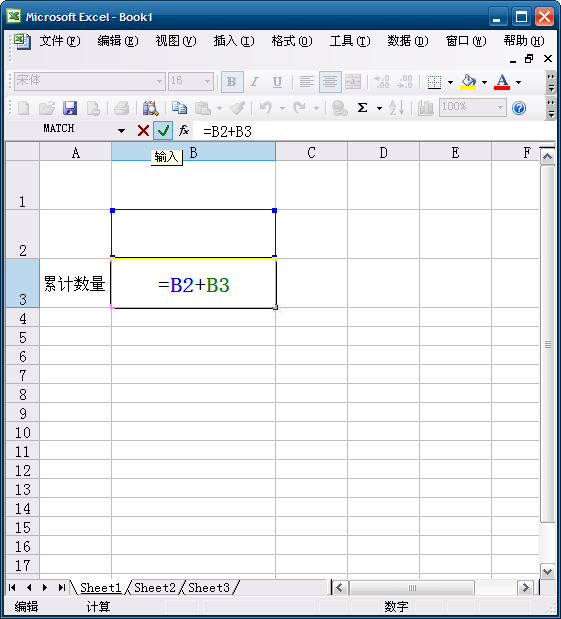Screen dimensions: 561x619
Task: Open the 插入(I) menu
Action: 234,41
